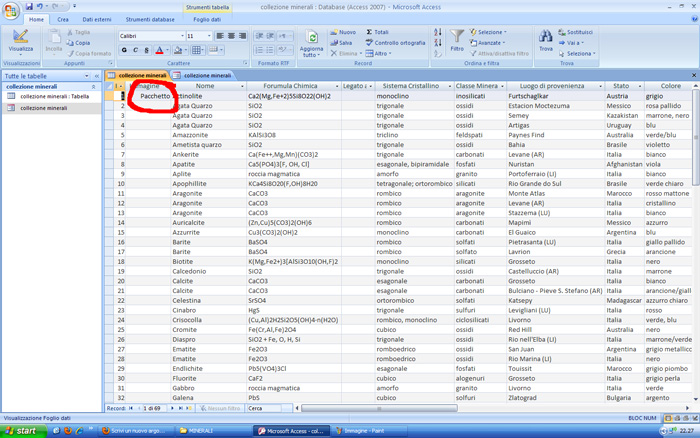Open the Vai a dropdown
Image resolution: width=700 pixels, height=438 pixels.
coord(571,43)
